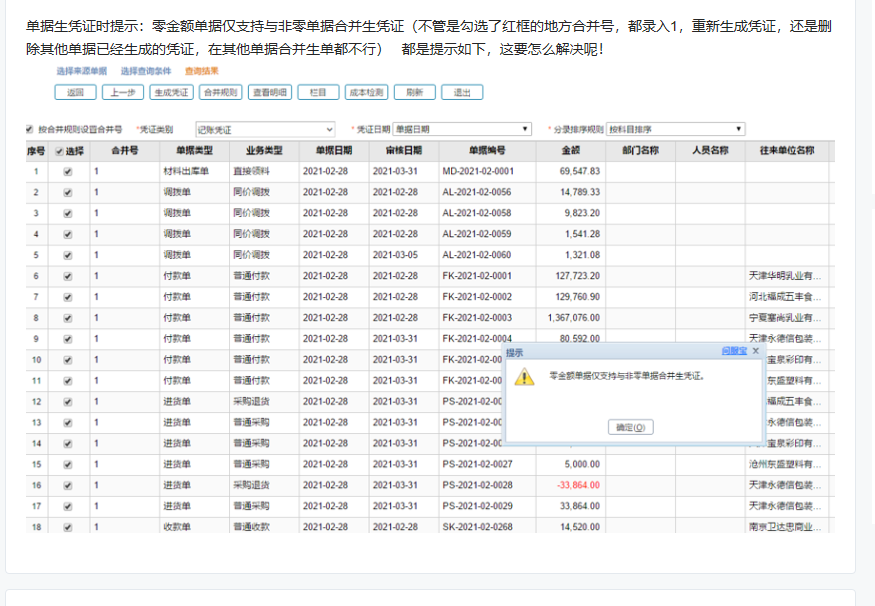The height and width of the screenshot is (606, 875).
Task: Uncheck row 18 收款单 selection checkbox
Action: (x=67, y=526)
